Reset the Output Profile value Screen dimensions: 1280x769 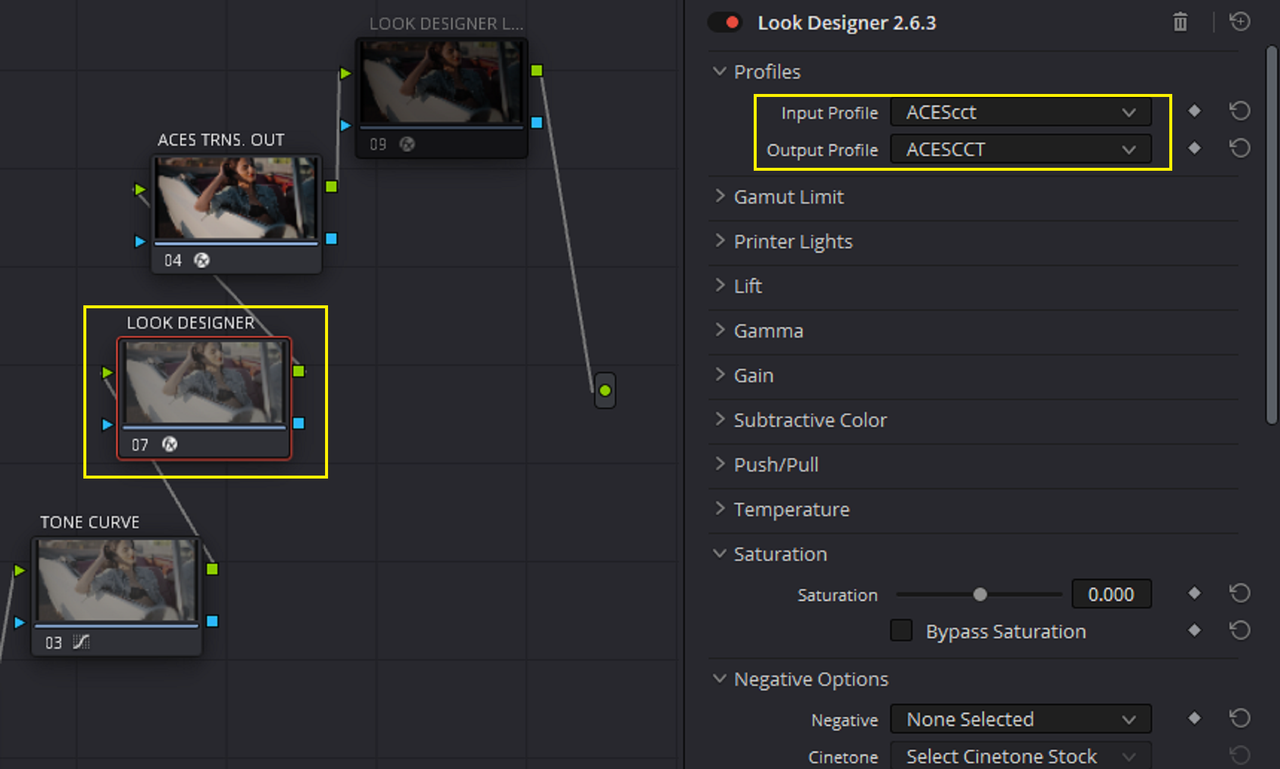(x=1240, y=148)
